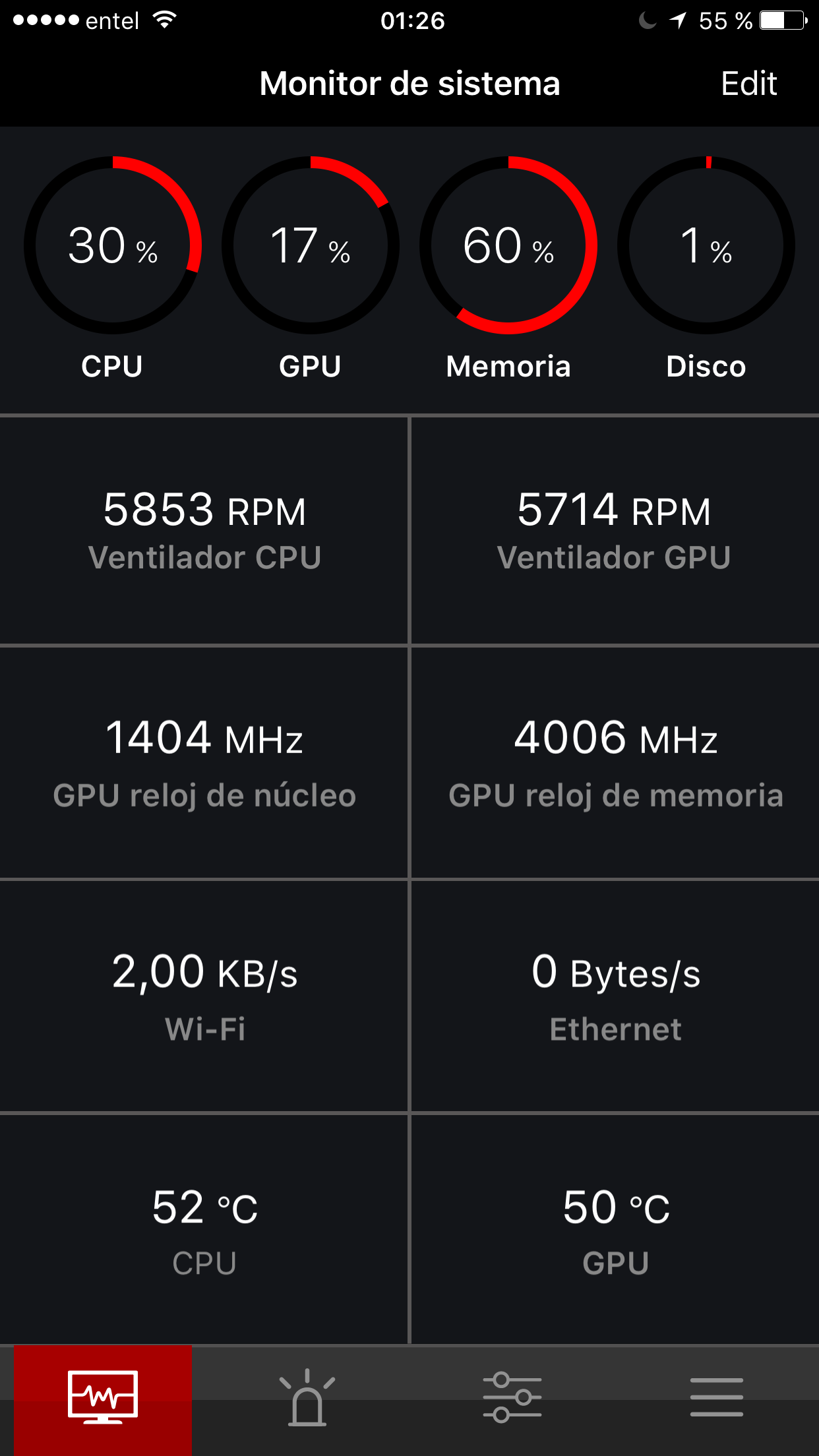Open the hamburger menu tab icon
This screenshot has width=819, height=1456.
pyautogui.click(x=716, y=1397)
